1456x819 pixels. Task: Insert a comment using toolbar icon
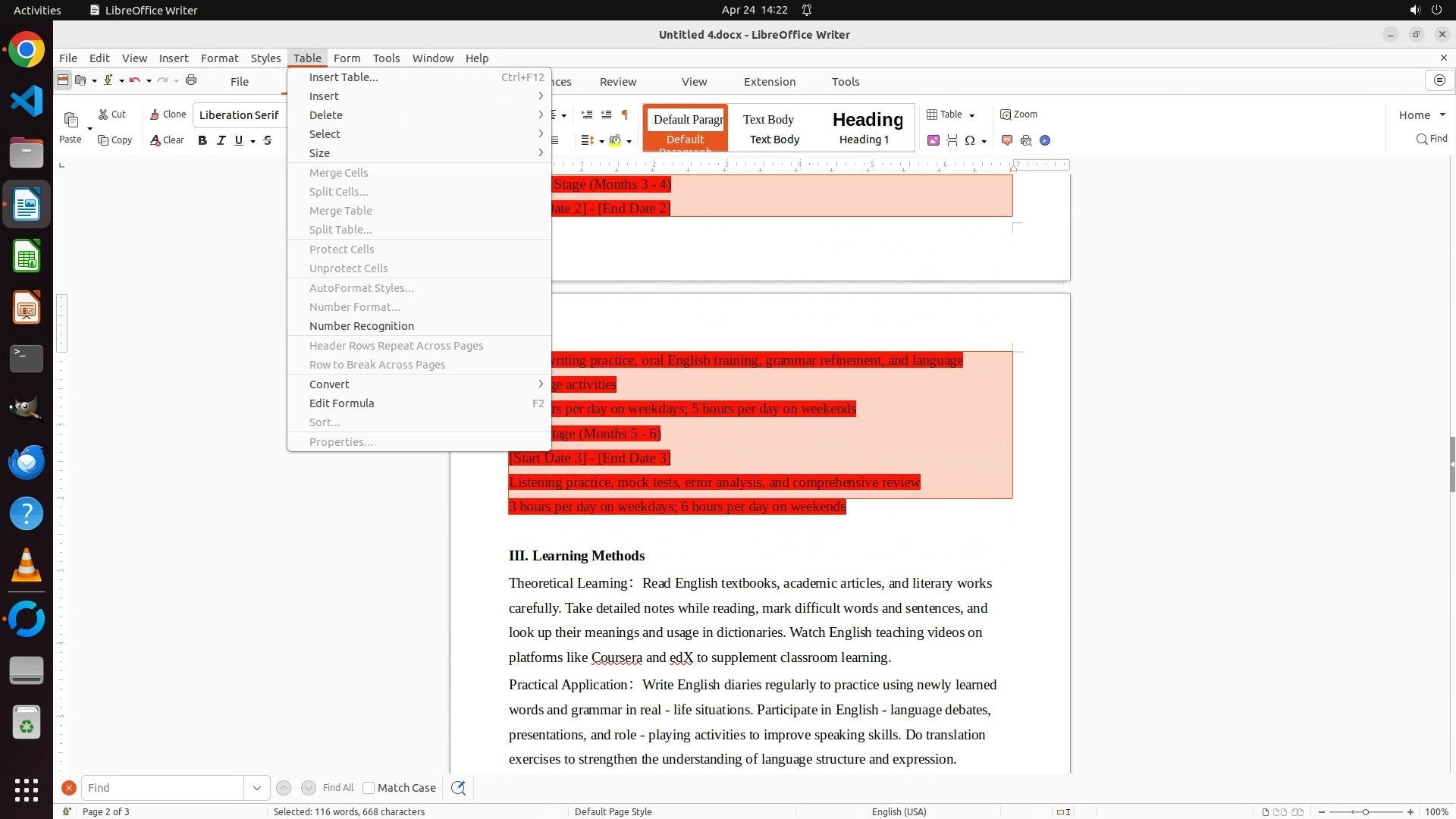click(x=1007, y=140)
